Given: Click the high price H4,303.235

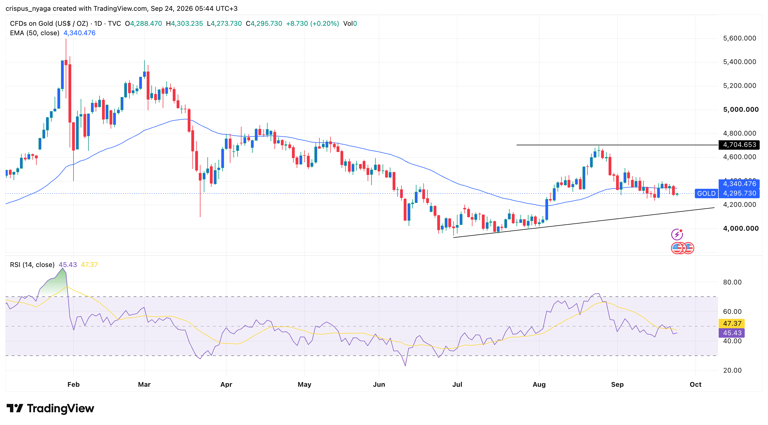Looking at the screenshot, I should click(x=184, y=24).
